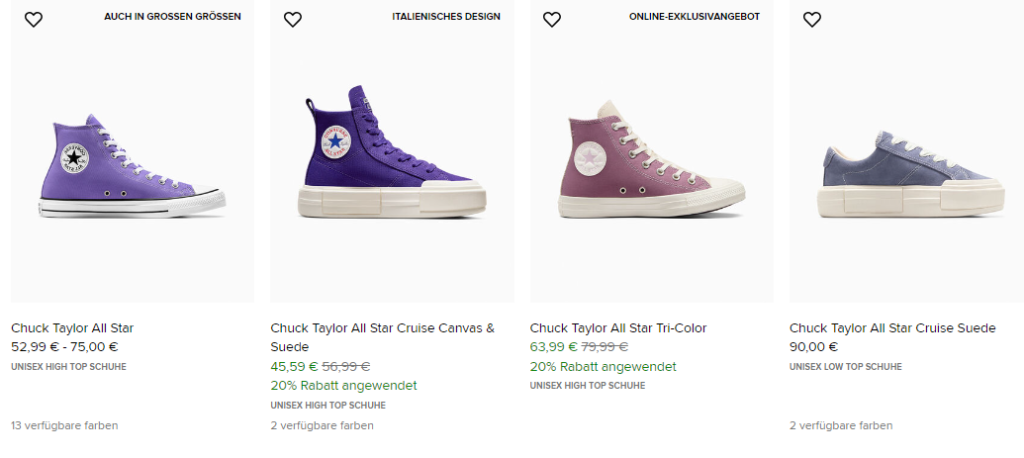This screenshot has height=458, width=1024.
Task: Click the 45,59 € discounted price
Action: tap(294, 366)
